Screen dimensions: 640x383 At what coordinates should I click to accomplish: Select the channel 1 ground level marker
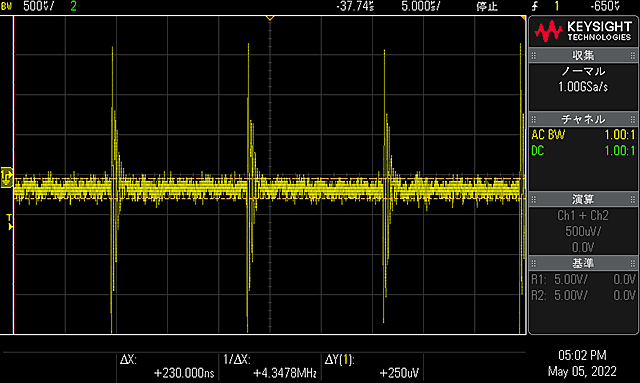click(7, 177)
